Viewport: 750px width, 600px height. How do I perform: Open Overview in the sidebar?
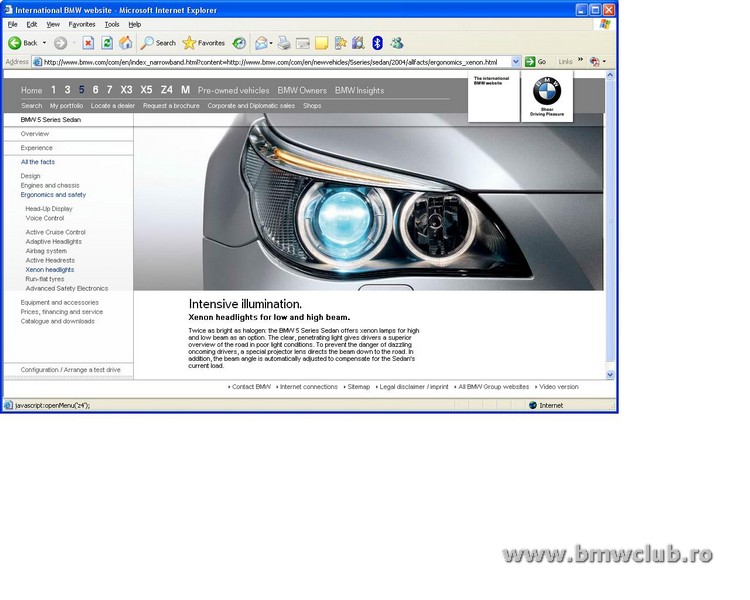pos(34,134)
